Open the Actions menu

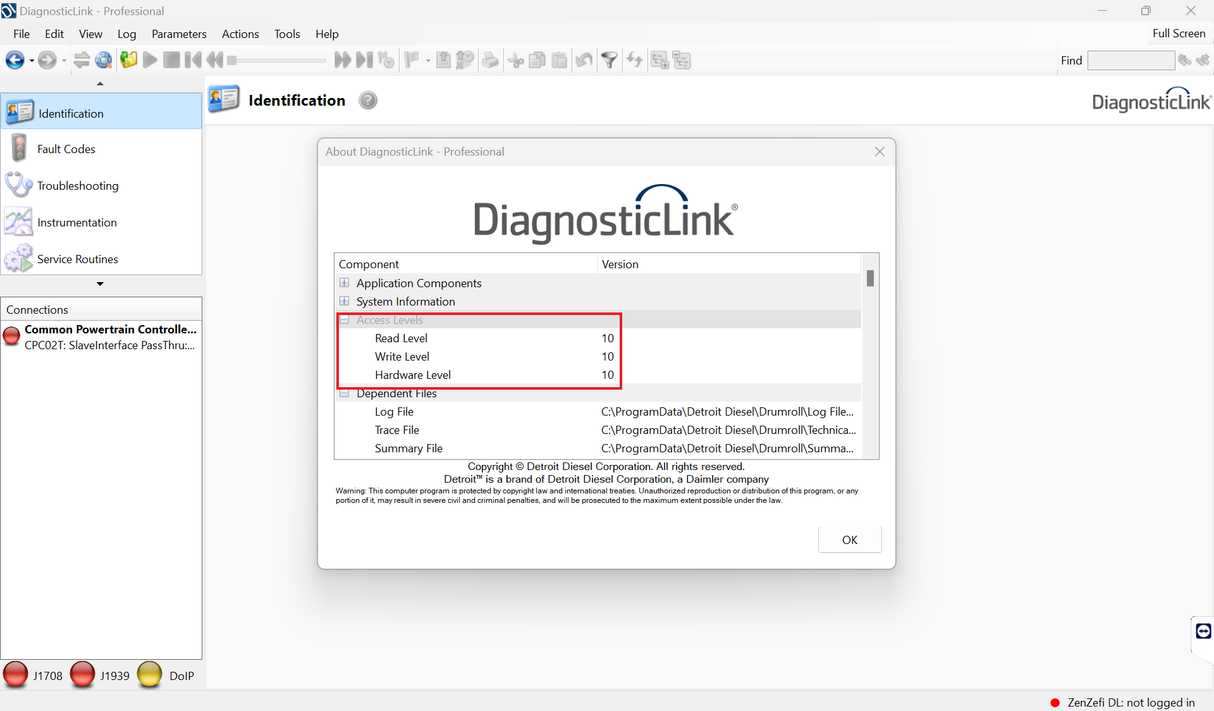point(240,33)
